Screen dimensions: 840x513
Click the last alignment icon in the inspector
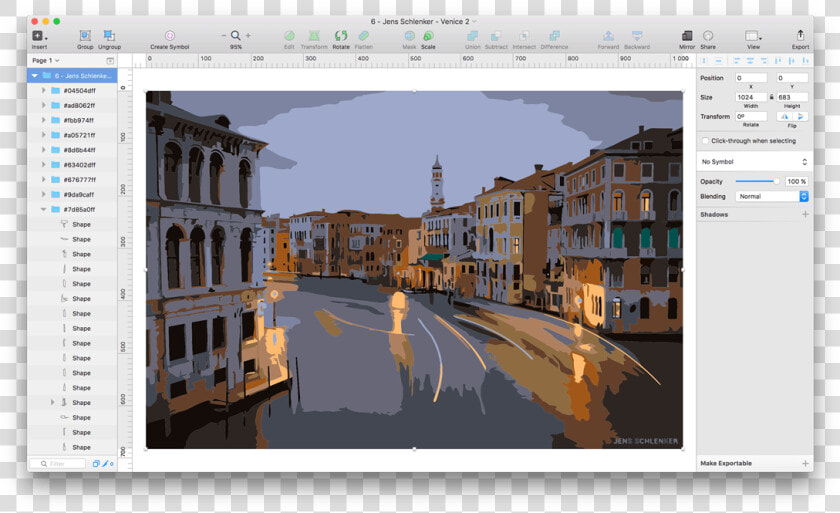[805, 61]
